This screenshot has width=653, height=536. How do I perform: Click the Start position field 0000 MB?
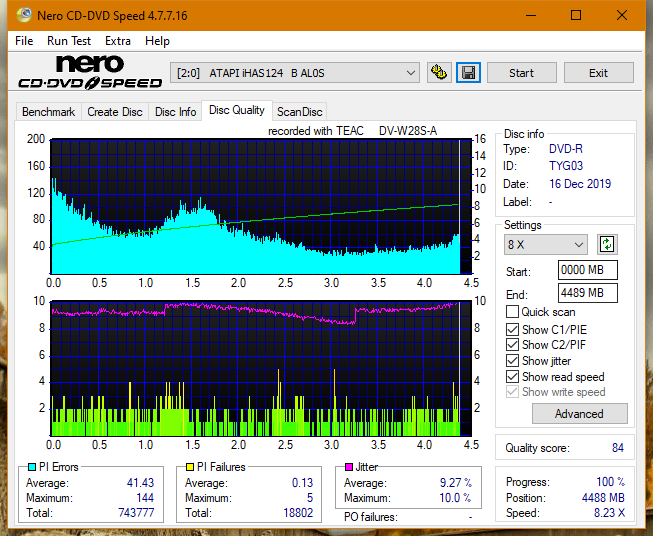pyautogui.click(x=588, y=270)
